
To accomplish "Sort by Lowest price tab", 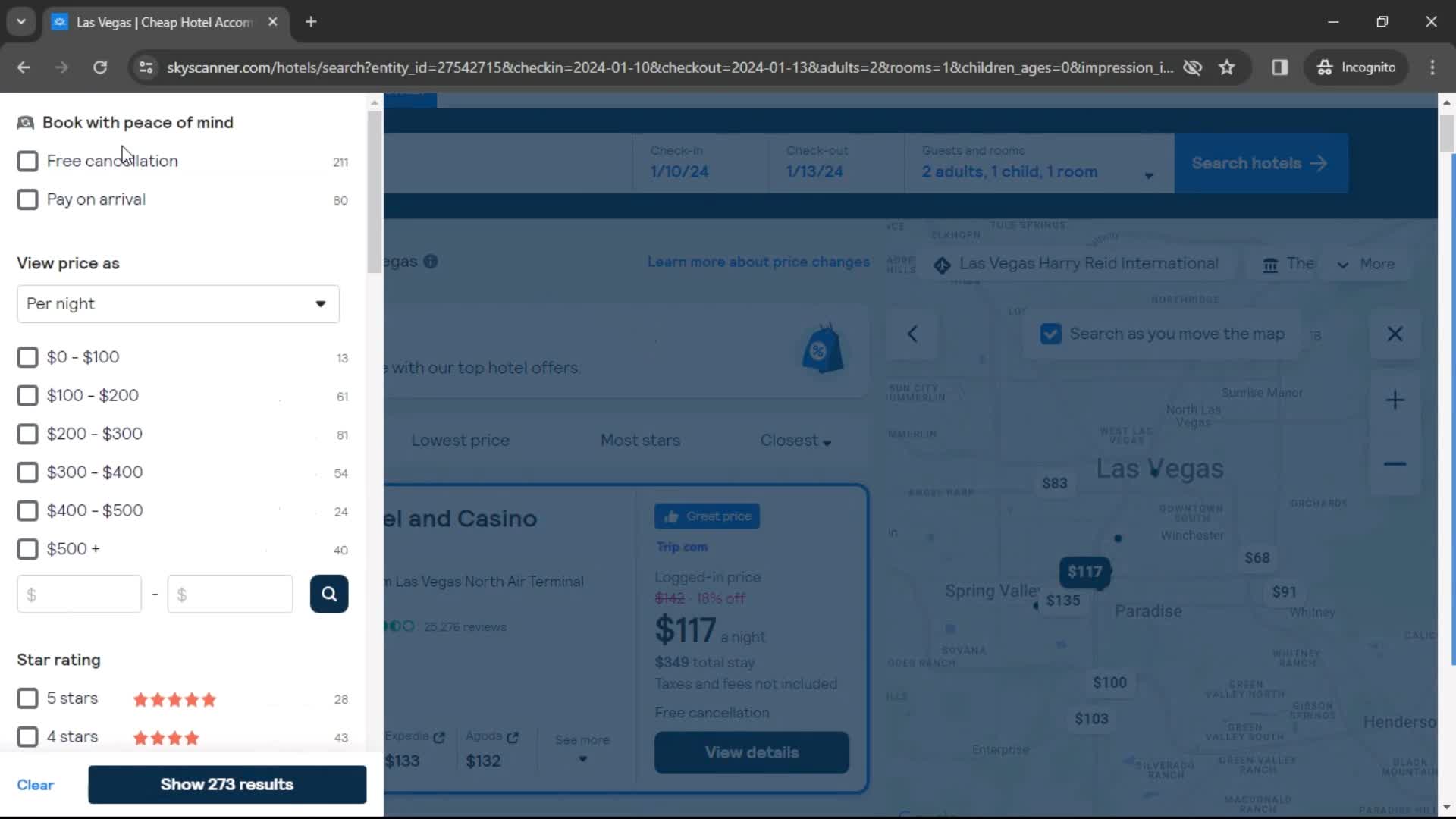I will pos(460,441).
